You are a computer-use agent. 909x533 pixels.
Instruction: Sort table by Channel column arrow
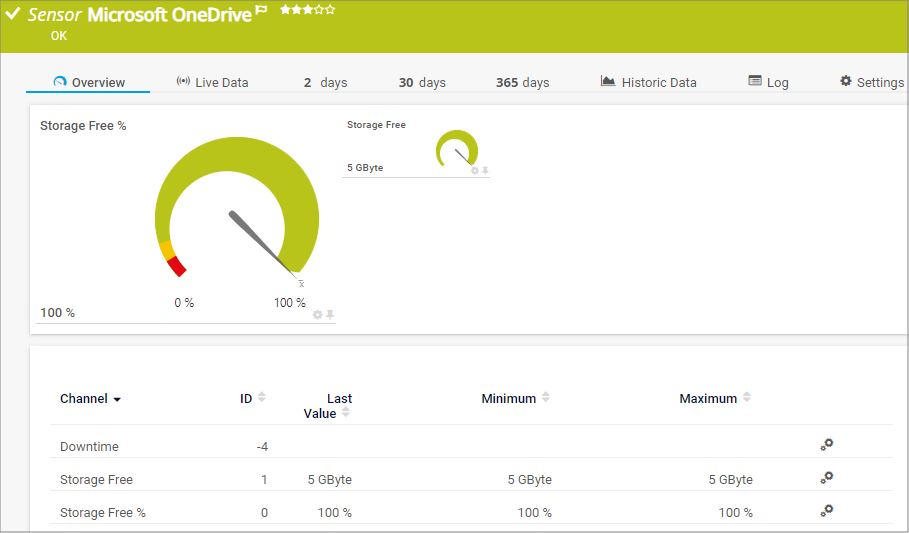(x=117, y=399)
